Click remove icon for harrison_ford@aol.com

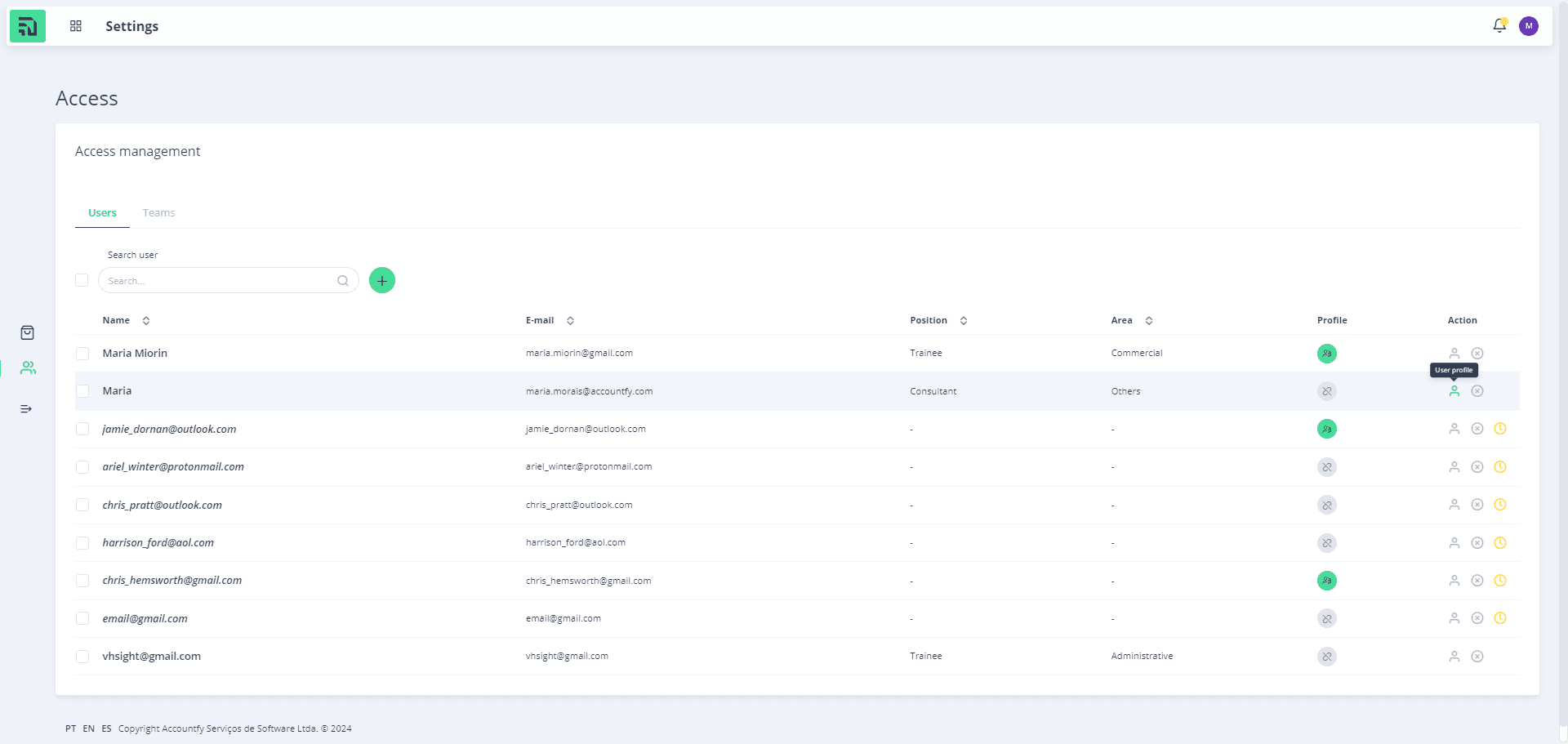click(x=1477, y=543)
